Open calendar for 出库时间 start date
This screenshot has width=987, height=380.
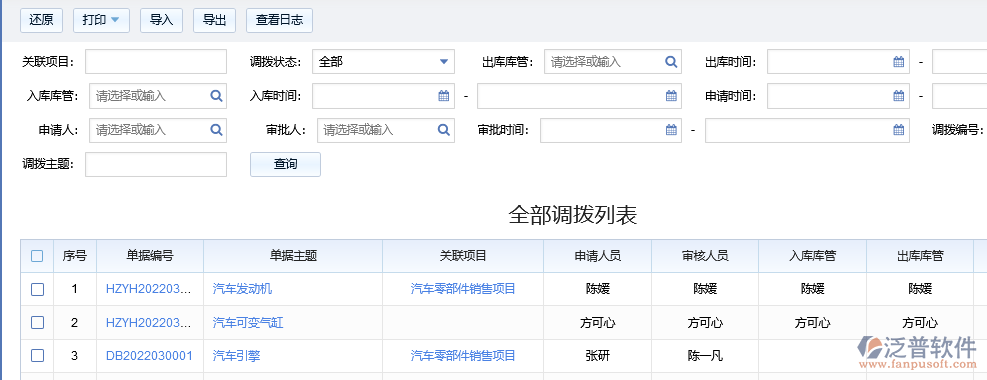tap(899, 62)
